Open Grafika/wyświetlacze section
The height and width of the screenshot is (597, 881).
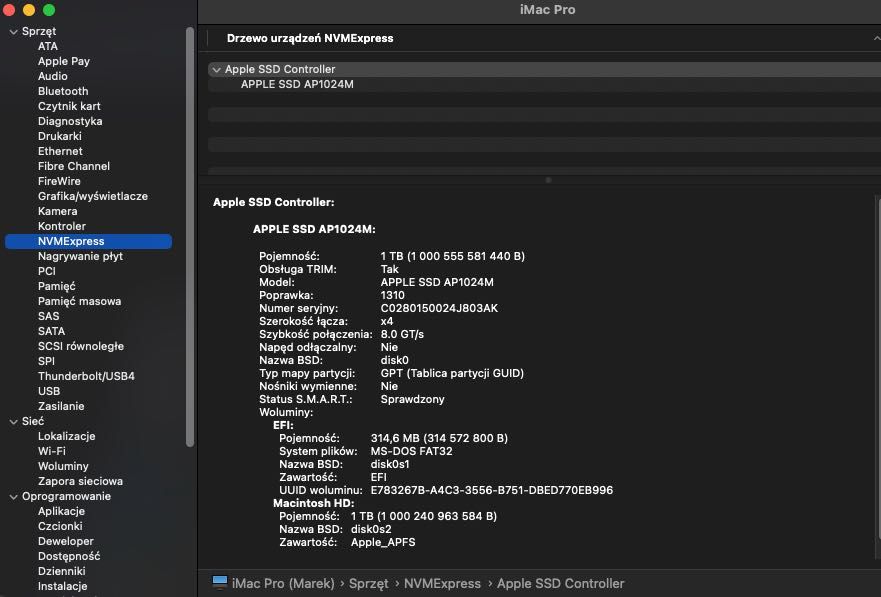[93, 196]
